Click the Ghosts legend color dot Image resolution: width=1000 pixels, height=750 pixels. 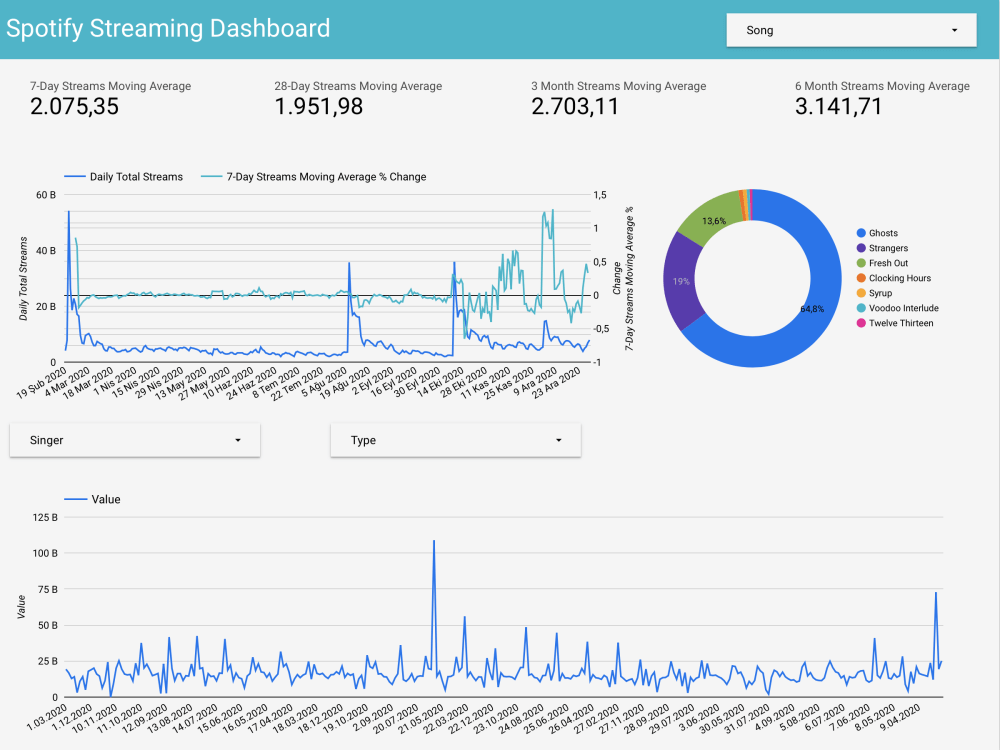click(x=861, y=233)
